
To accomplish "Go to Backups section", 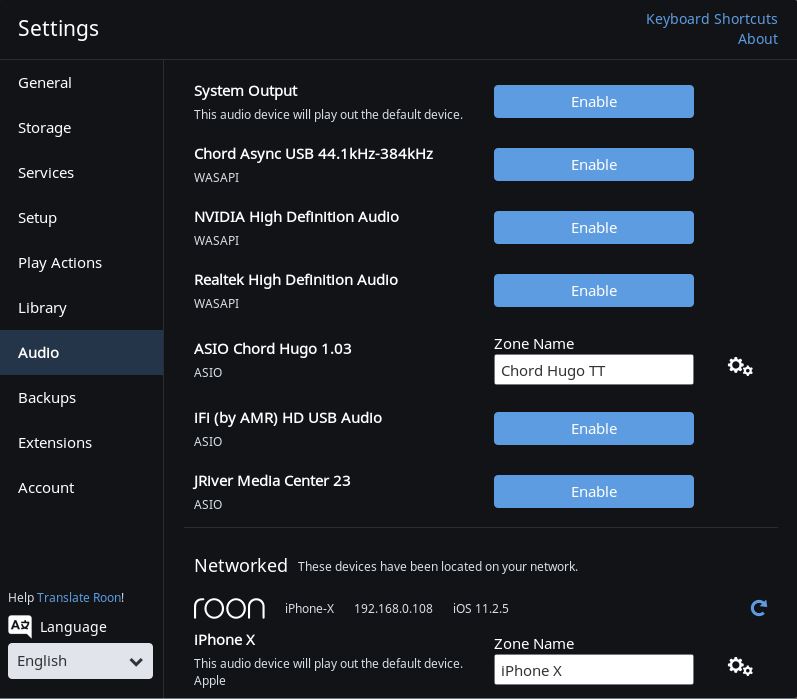I will (x=81, y=398).
